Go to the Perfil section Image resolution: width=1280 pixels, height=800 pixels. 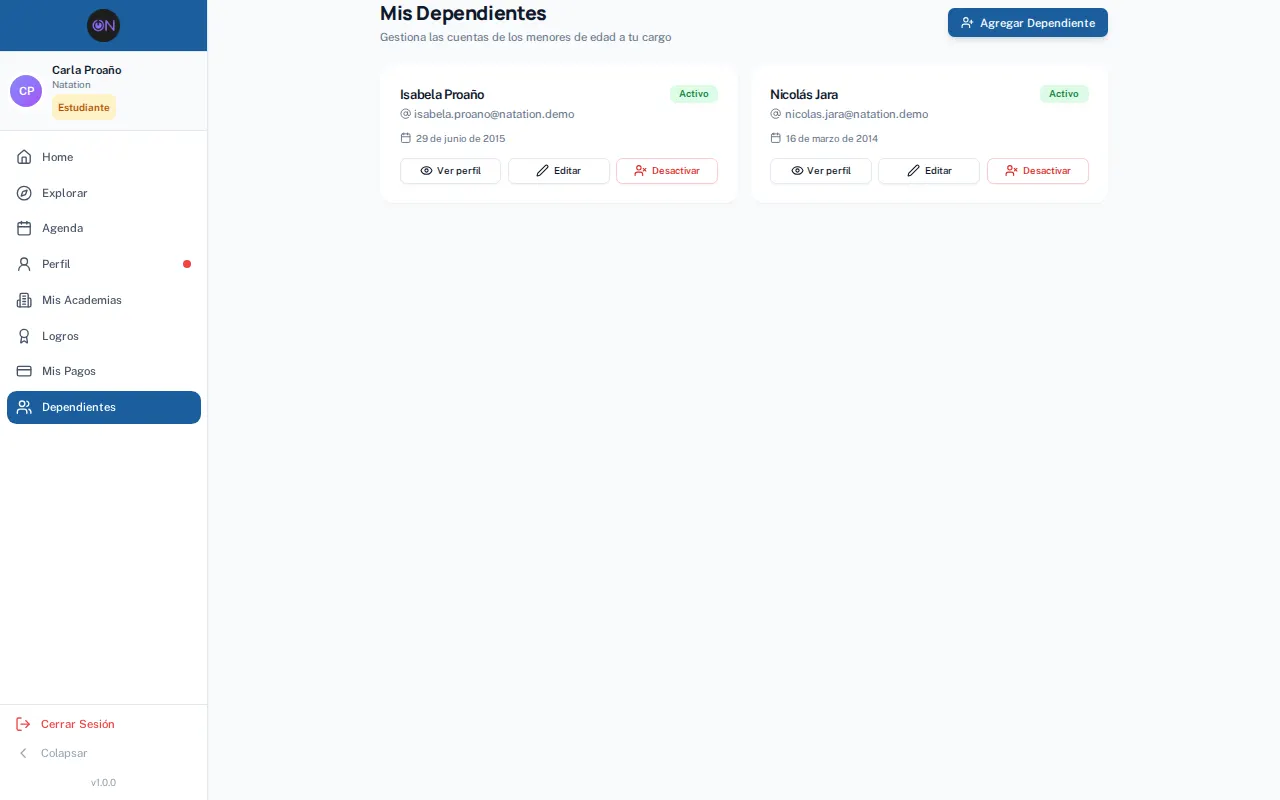point(104,264)
